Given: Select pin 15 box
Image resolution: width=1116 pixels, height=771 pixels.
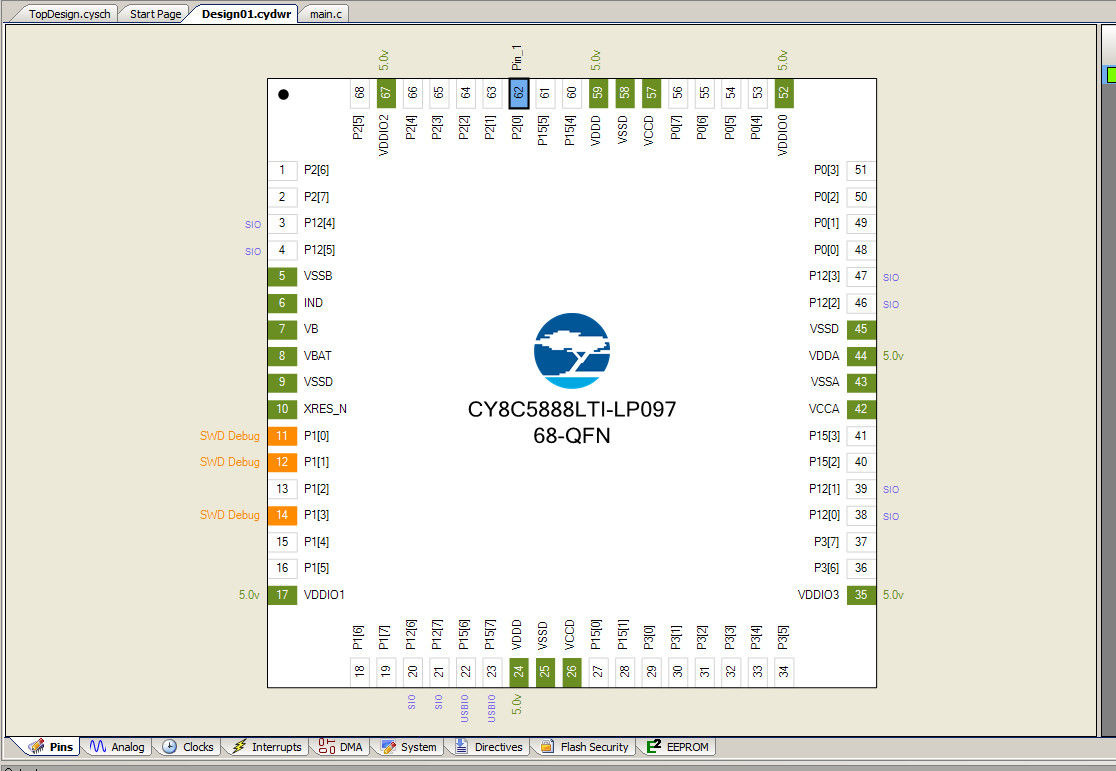Looking at the screenshot, I should tap(282, 542).
